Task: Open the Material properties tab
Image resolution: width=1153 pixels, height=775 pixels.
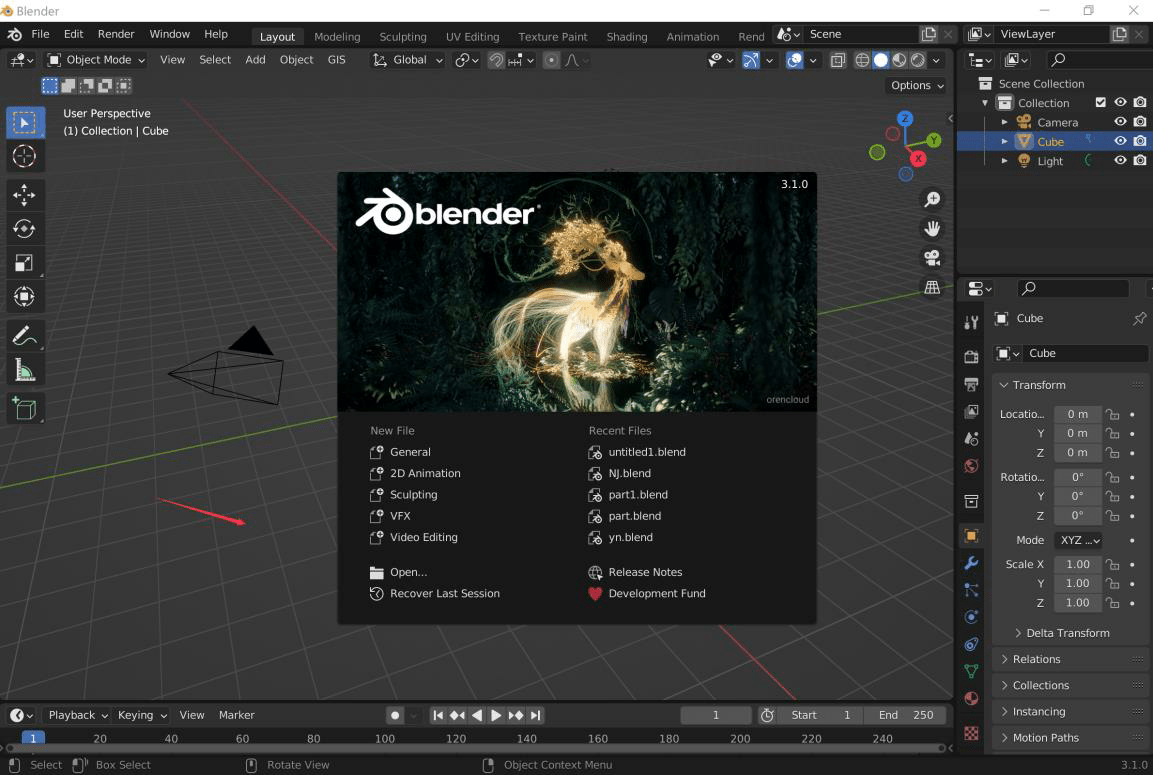Action: coord(971,698)
